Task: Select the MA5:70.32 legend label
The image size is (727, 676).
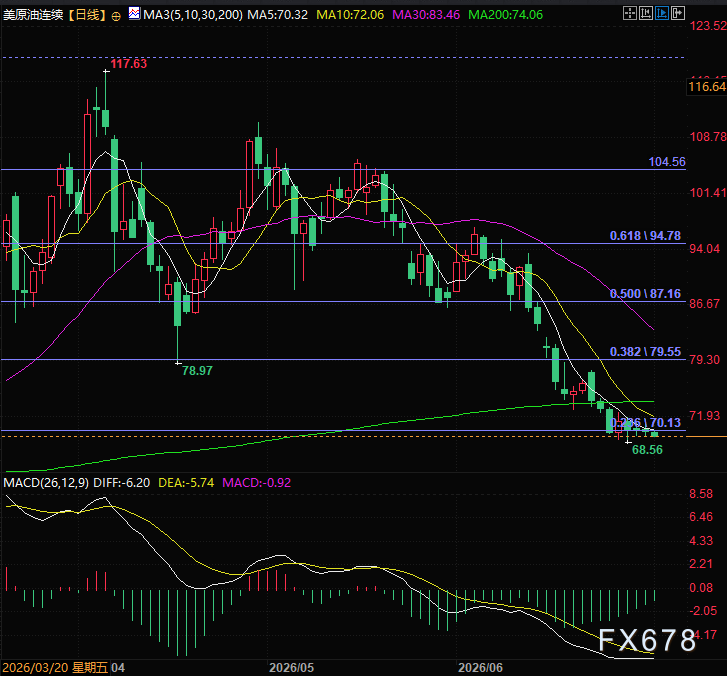Action: pos(277,15)
